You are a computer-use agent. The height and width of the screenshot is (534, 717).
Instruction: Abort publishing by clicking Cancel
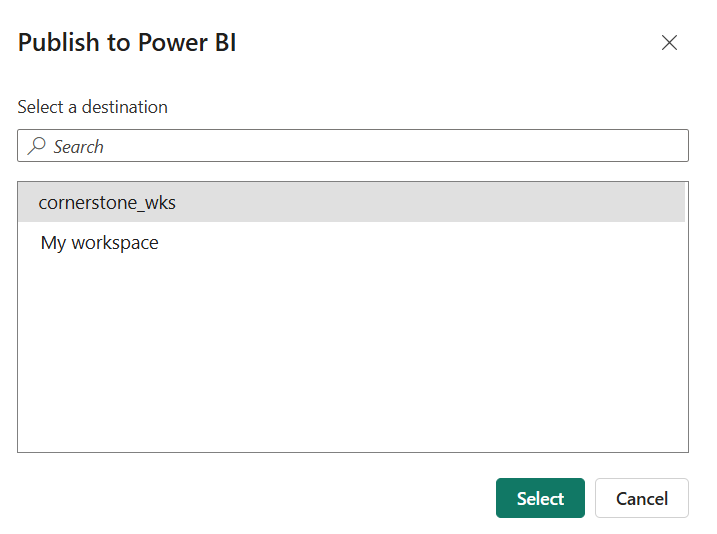coord(641,498)
